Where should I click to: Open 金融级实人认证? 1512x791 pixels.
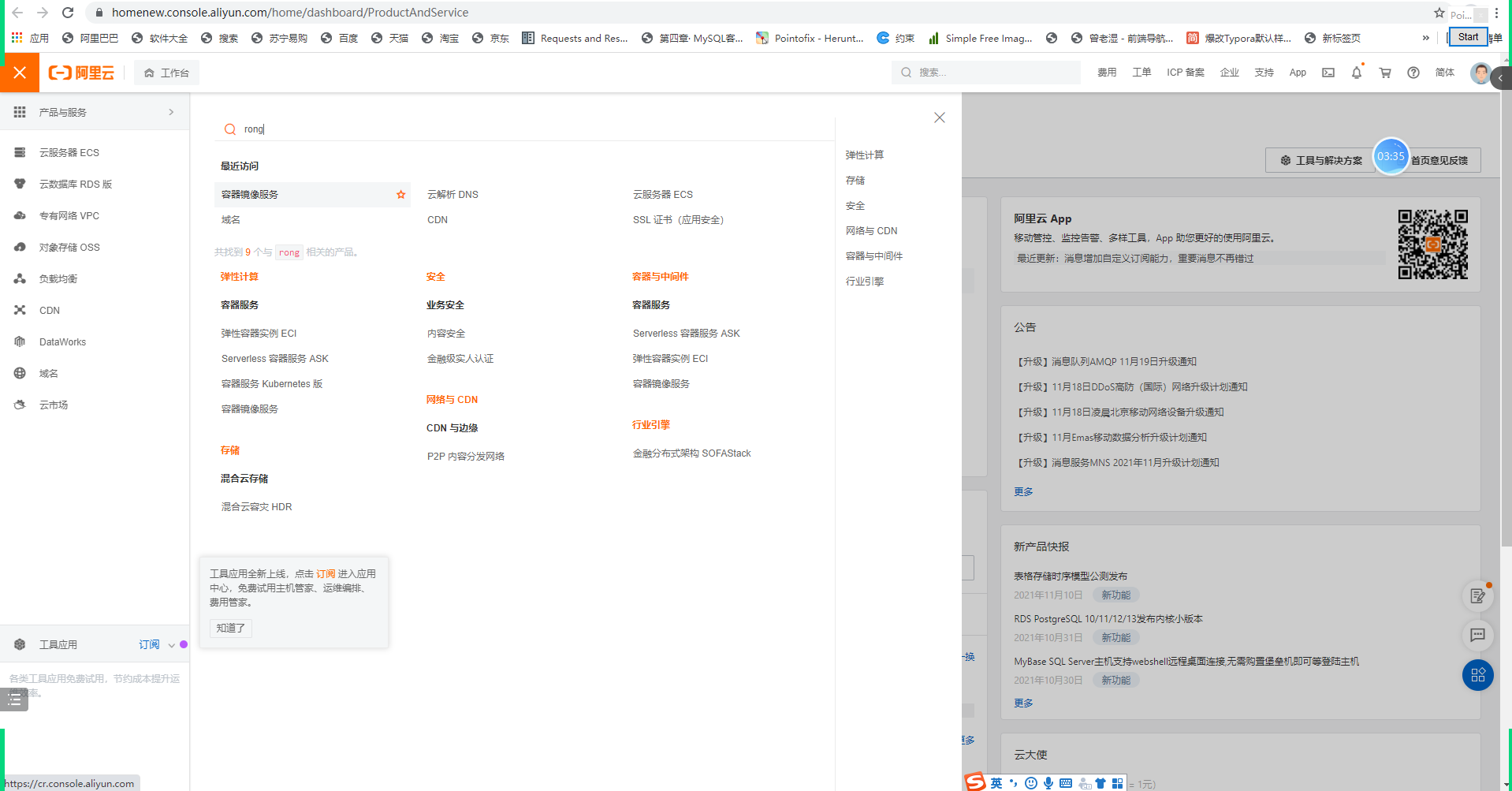coord(460,359)
